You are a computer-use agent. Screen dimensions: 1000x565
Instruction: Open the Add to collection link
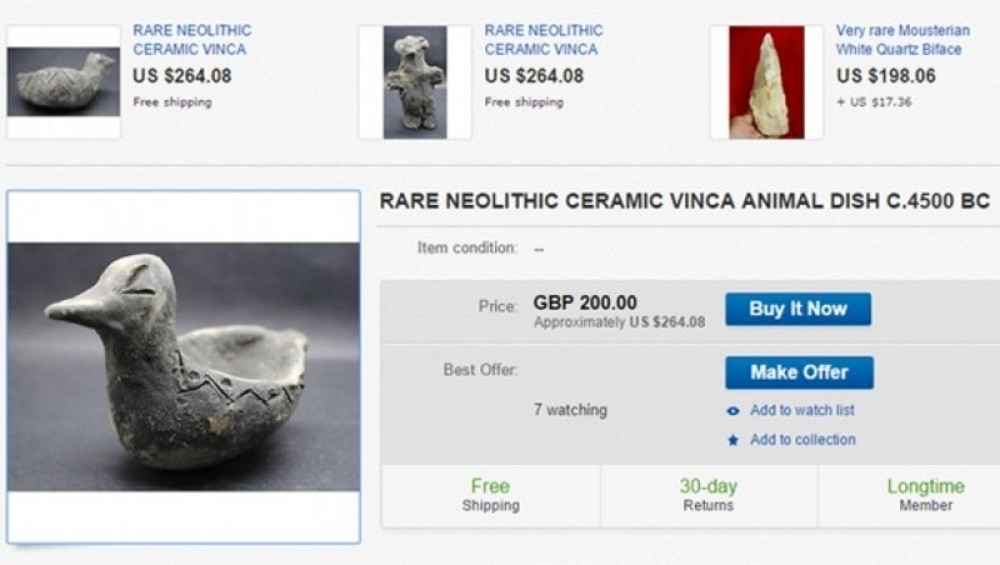point(802,439)
